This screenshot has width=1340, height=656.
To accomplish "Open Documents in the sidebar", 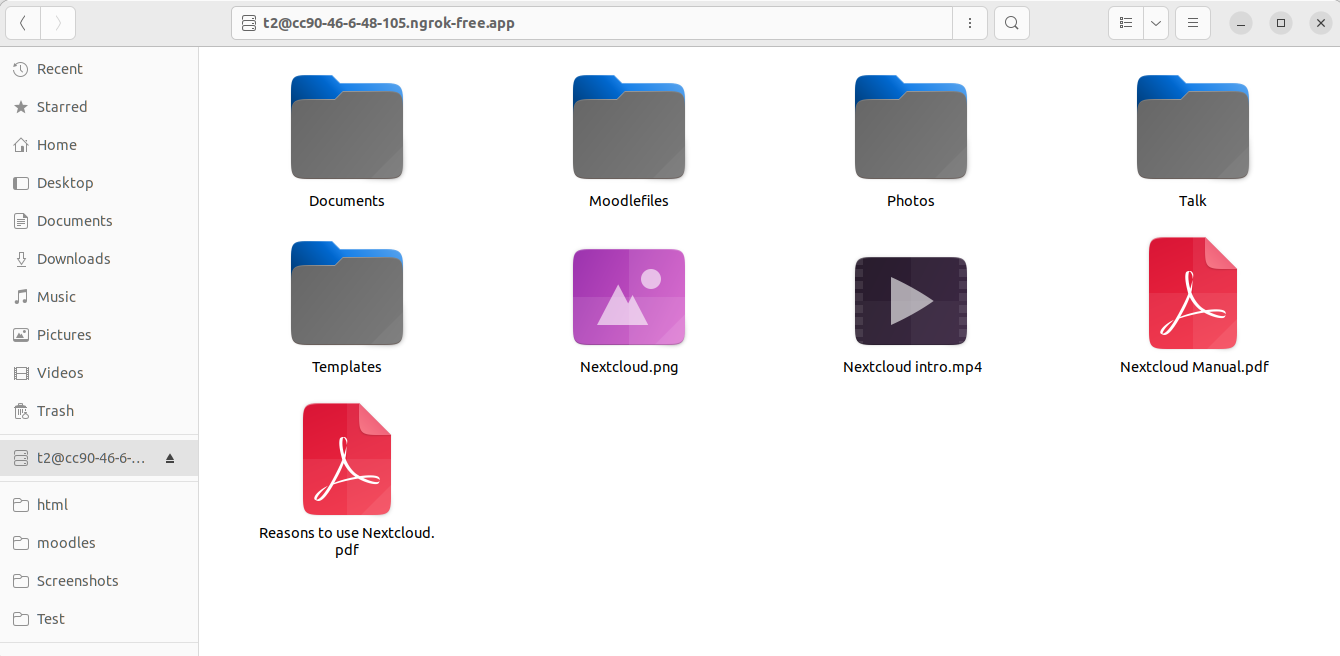I will coord(99,221).
